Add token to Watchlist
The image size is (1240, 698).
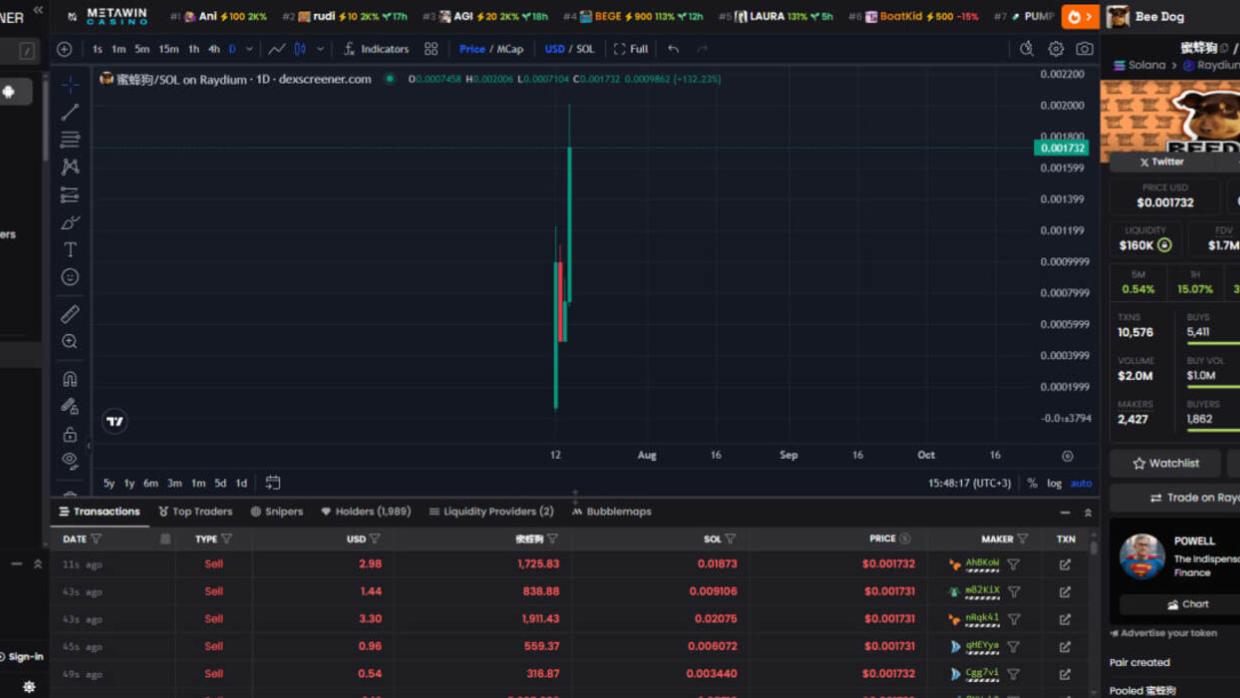pos(1165,463)
